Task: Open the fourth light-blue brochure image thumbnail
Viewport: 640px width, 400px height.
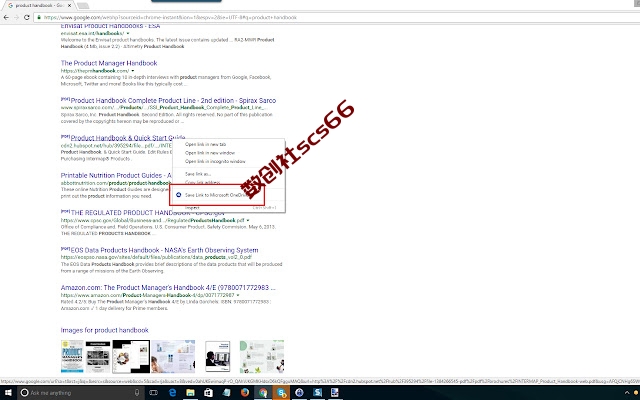Action: click(x=173, y=356)
